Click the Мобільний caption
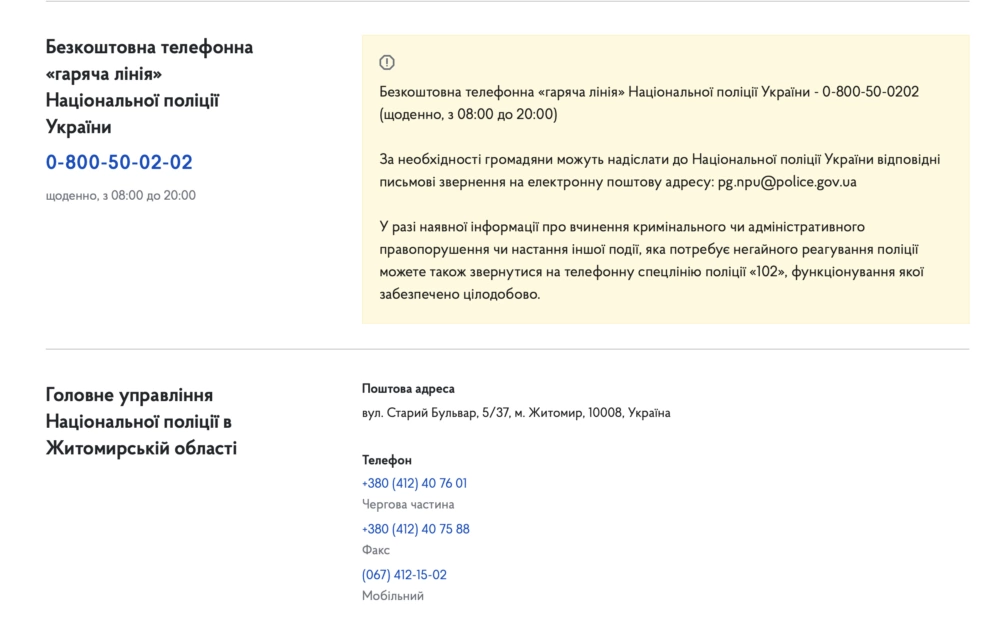Screen dimensions: 1007x620 coord(392,596)
